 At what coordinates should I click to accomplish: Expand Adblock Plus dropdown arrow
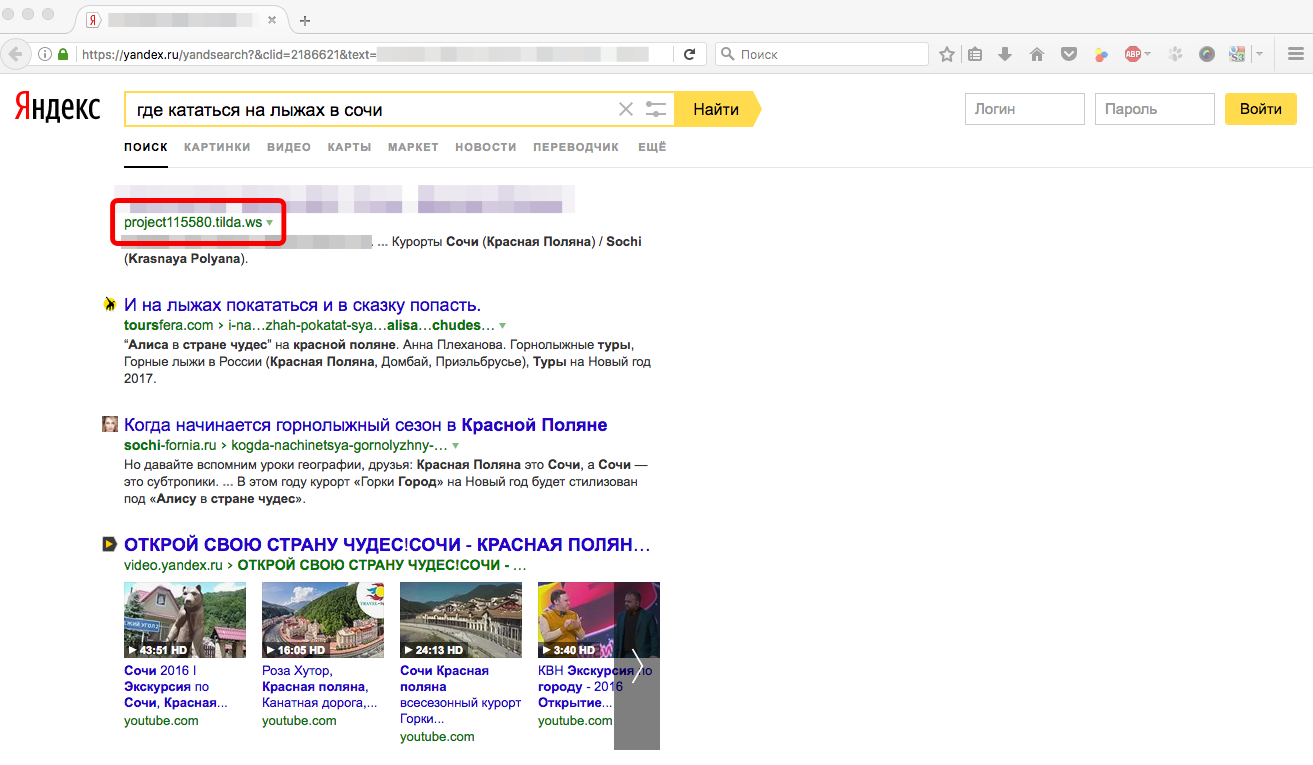point(1148,54)
